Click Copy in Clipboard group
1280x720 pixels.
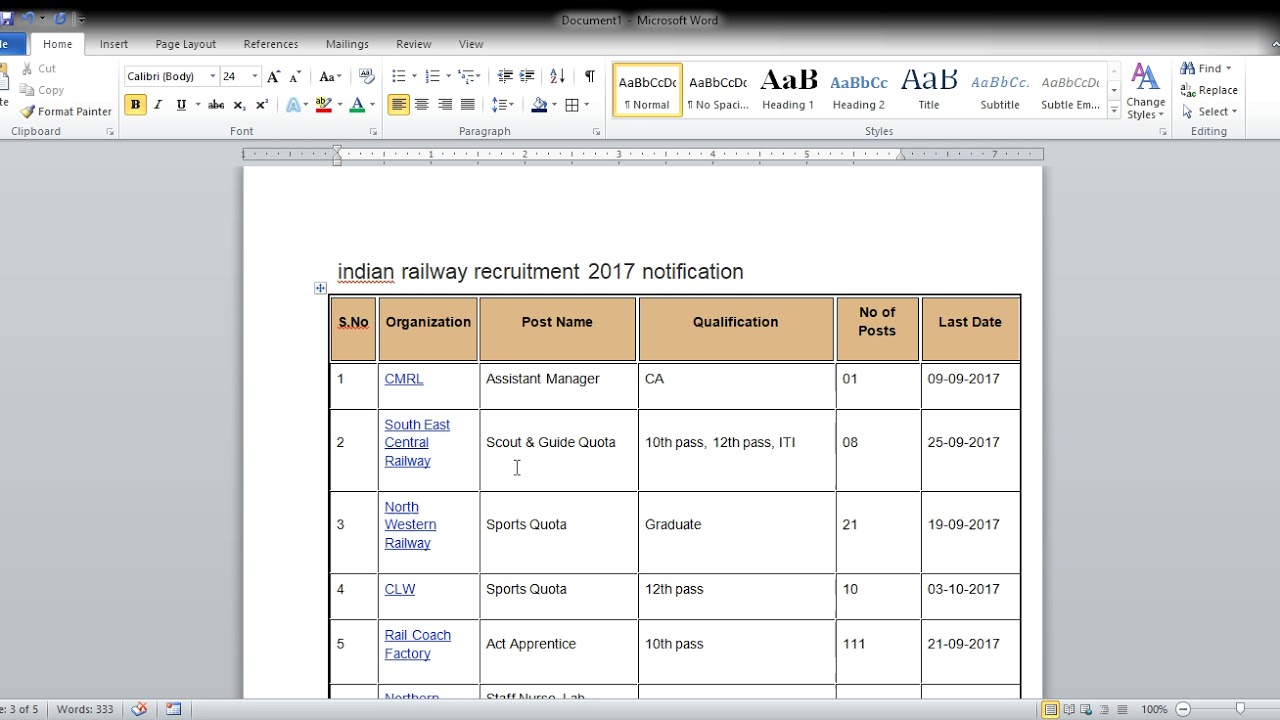42,90
